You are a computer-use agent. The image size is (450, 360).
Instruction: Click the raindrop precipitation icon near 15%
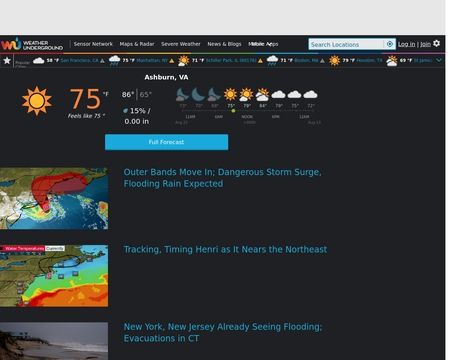(125, 111)
